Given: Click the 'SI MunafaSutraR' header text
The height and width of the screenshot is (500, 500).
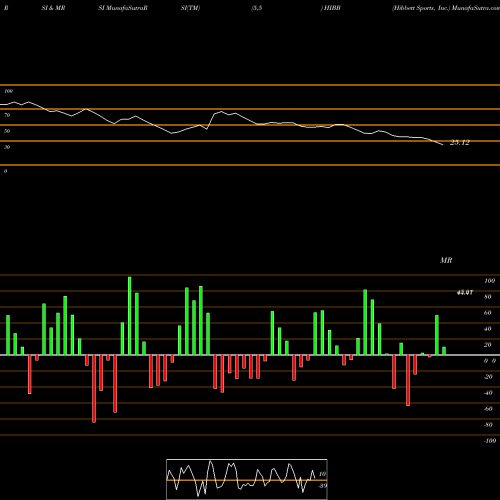Looking at the screenshot, I should click(x=123, y=8).
